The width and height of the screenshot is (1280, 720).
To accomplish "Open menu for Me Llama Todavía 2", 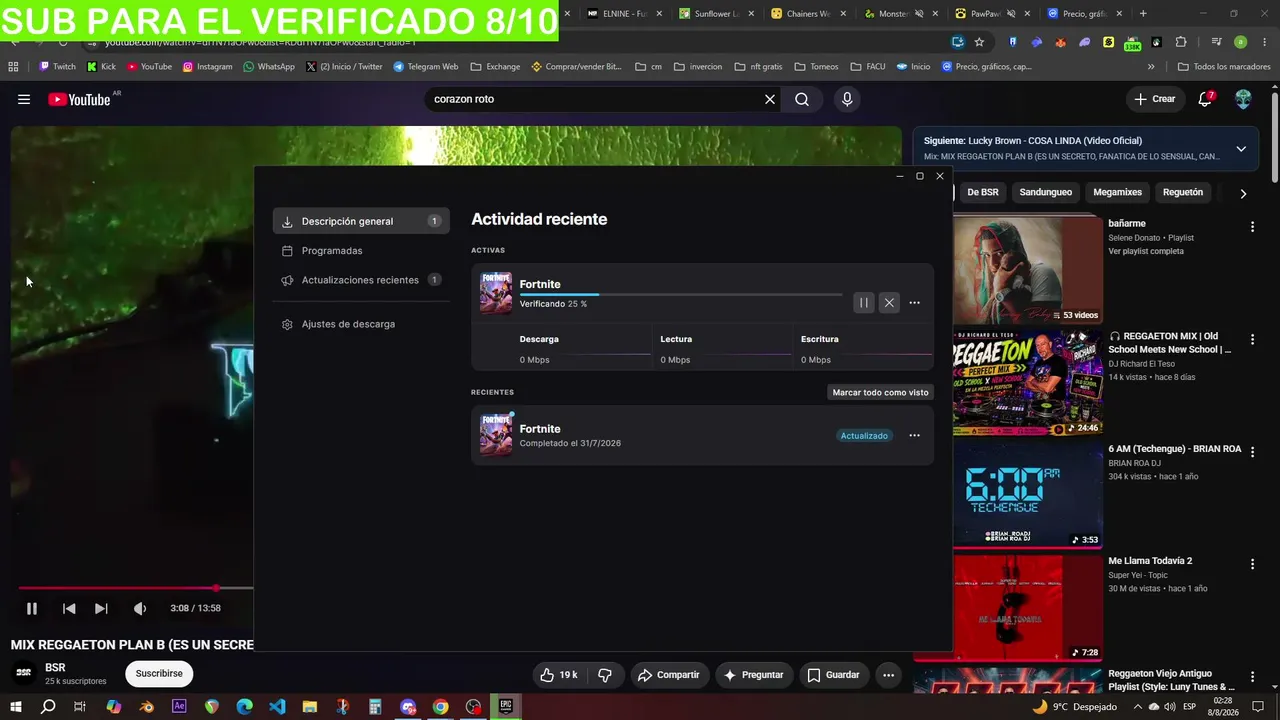I will coord(1252,564).
